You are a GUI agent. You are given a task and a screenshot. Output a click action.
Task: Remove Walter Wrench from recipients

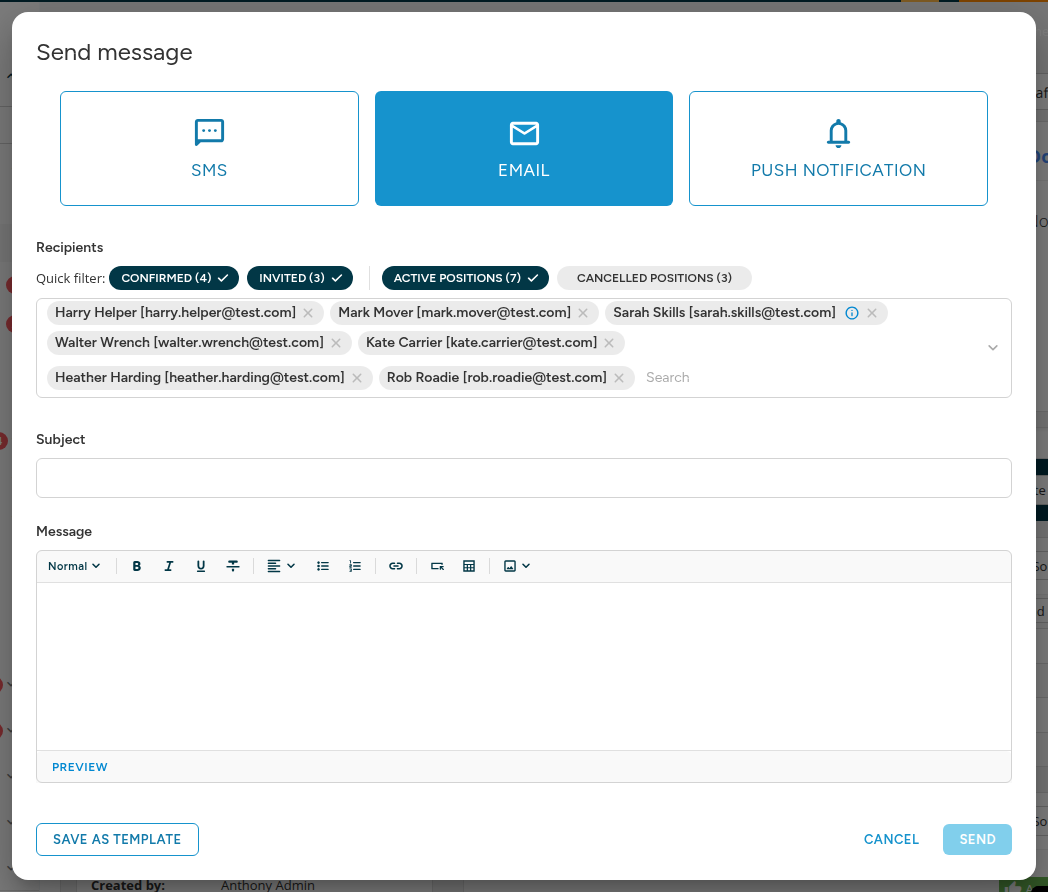(x=336, y=343)
